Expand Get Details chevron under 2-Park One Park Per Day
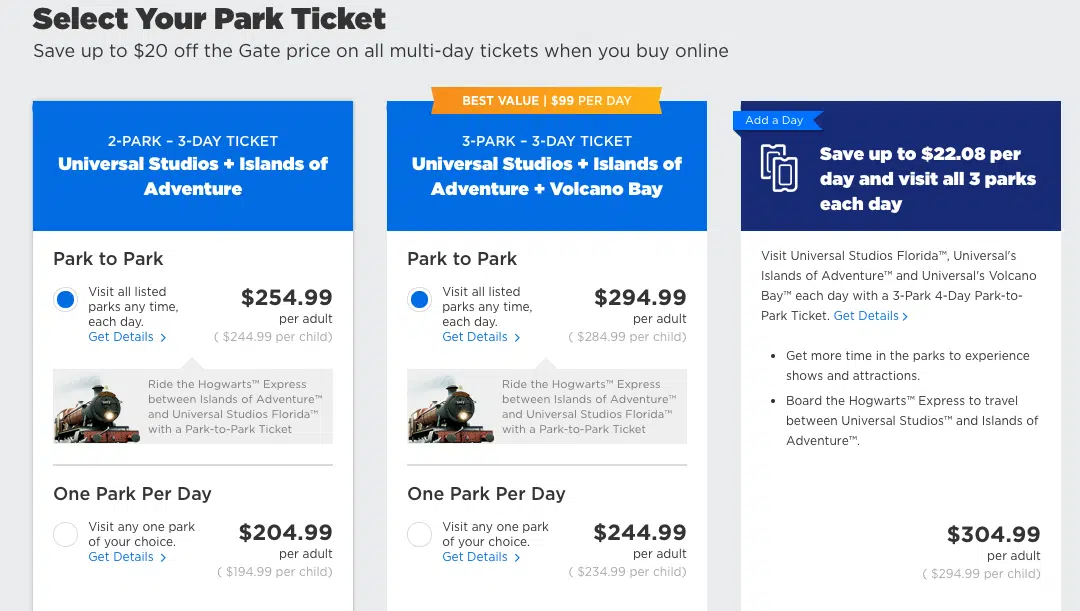 point(163,557)
